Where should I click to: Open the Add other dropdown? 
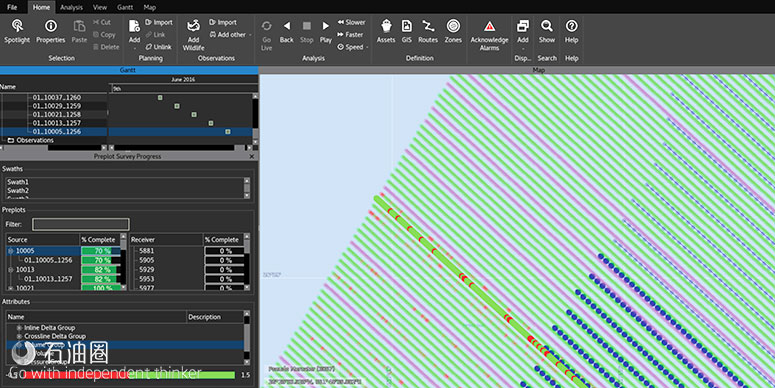pos(230,35)
